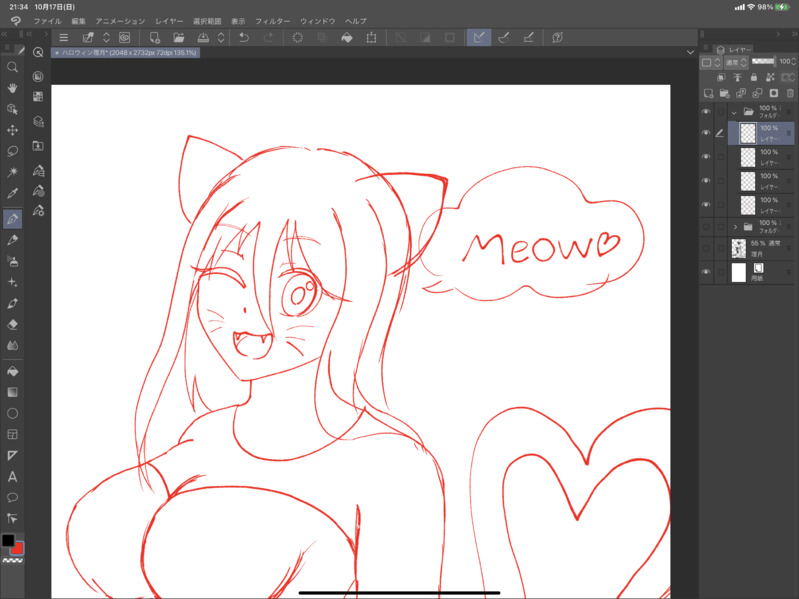Image resolution: width=799 pixels, height=599 pixels.
Task: Select the Eyedropper tool
Action: [13, 193]
